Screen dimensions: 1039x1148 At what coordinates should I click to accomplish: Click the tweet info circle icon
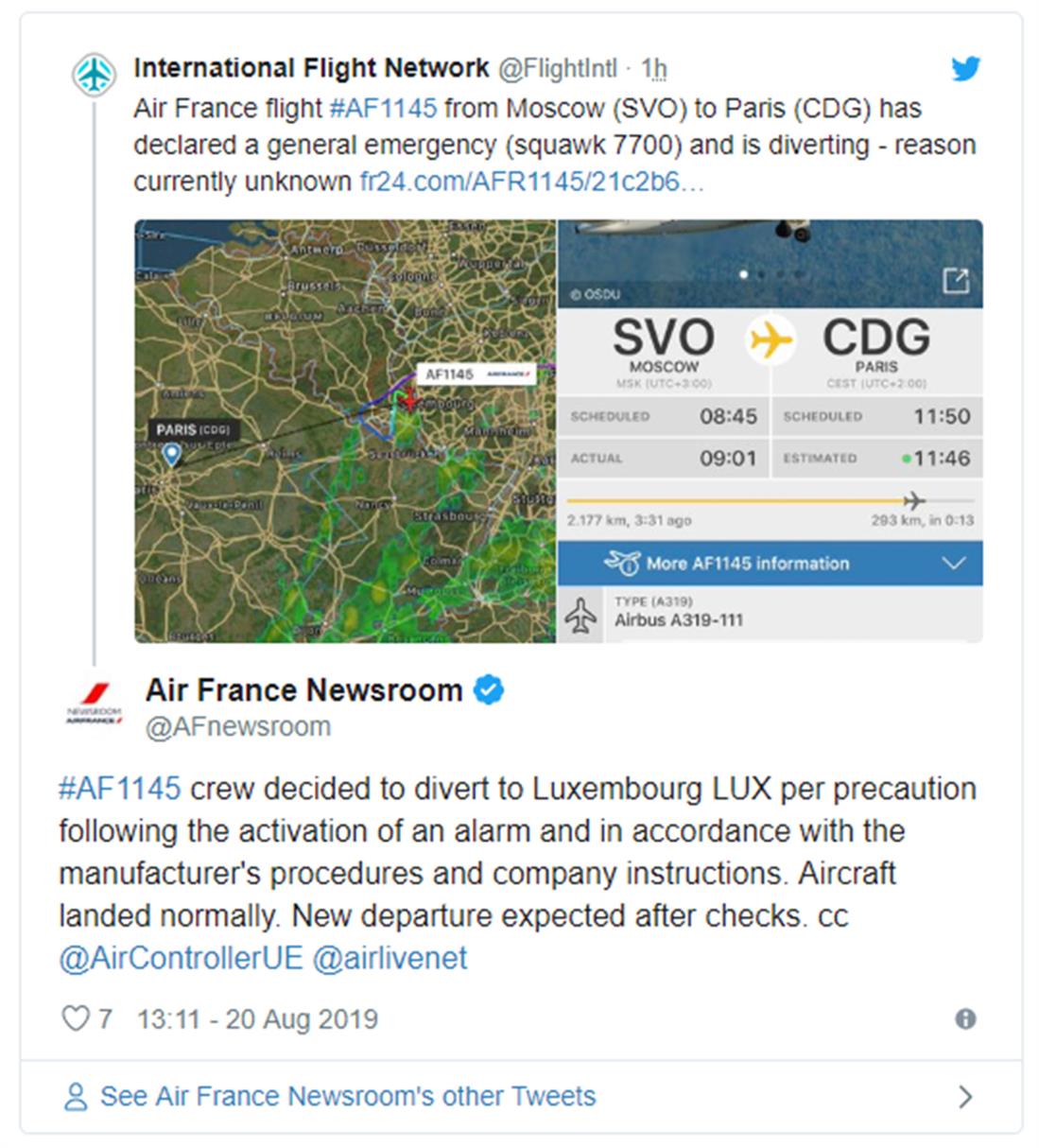click(965, 1018)
